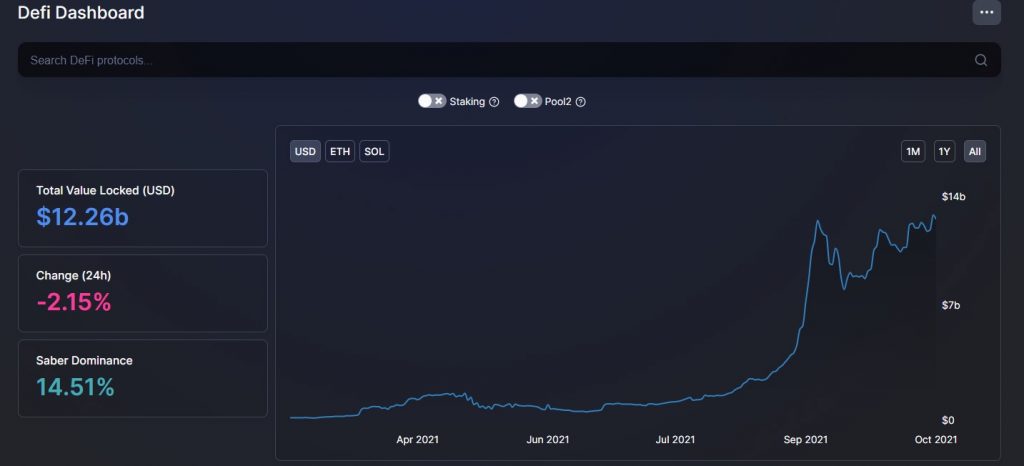Click the Change (24h) card
The width and height of the screenshot is (1024, 466).
(142, 293)
